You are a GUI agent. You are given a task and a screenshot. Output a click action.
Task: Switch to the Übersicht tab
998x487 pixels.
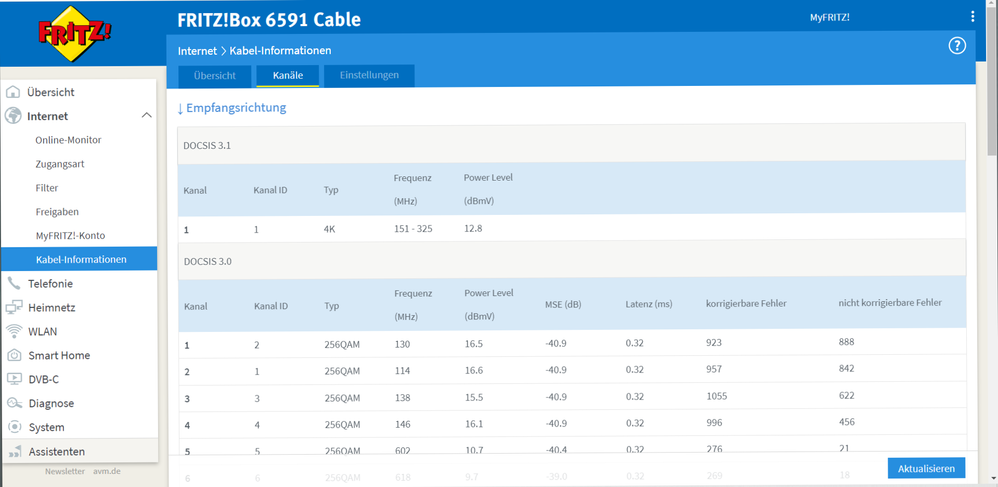[214, 76]
